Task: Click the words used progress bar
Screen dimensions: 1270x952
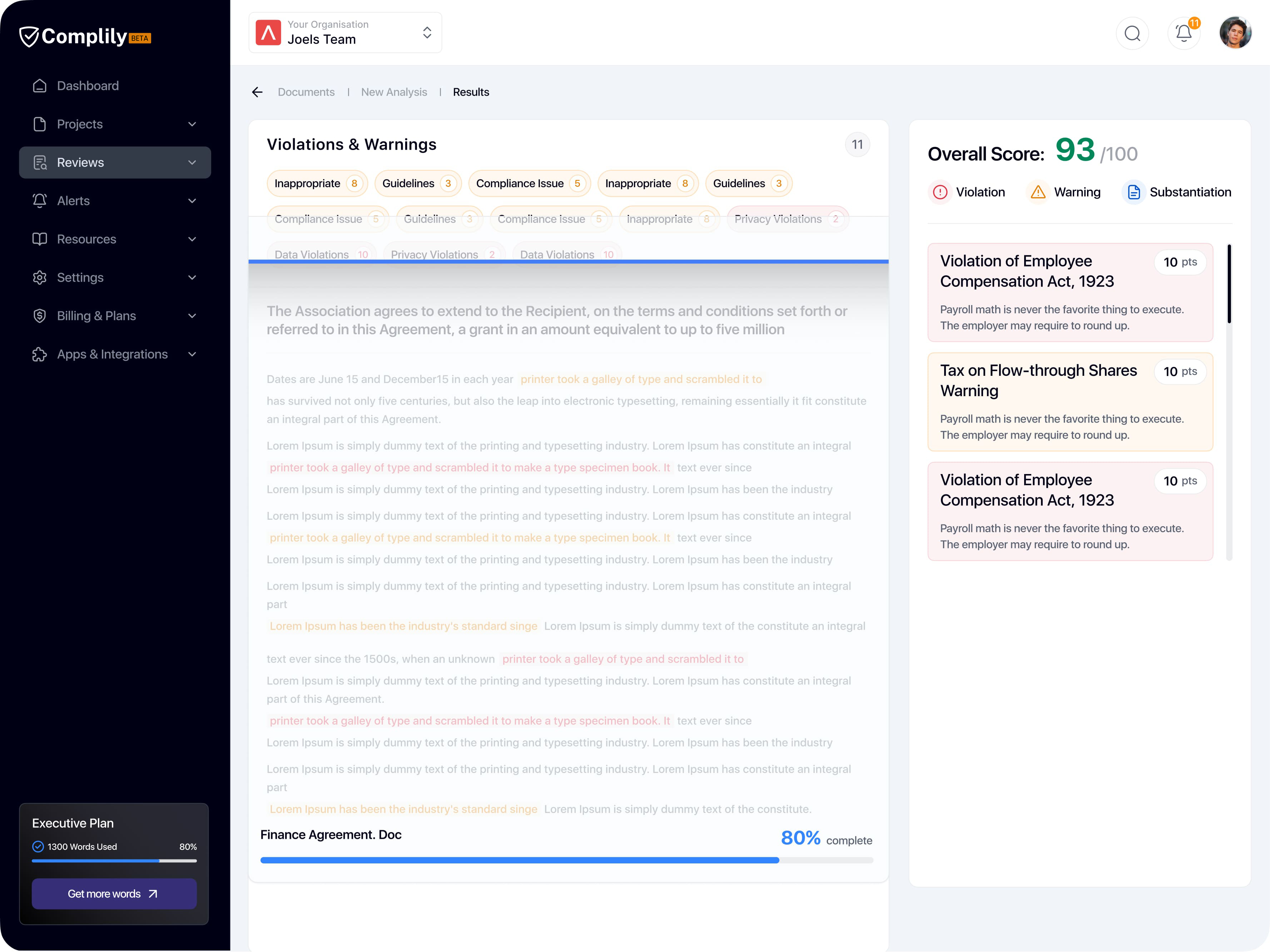Action: [x=114, y=861]
